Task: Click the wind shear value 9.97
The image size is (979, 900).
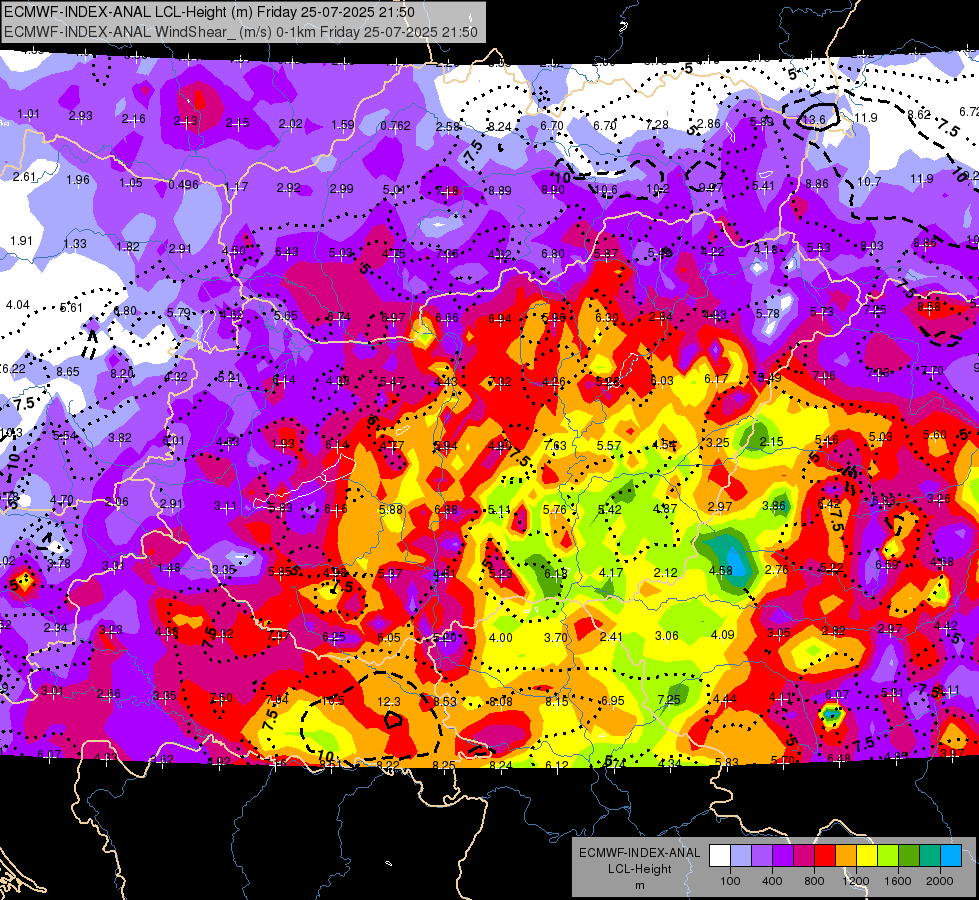Action: [x=711, y=187]
